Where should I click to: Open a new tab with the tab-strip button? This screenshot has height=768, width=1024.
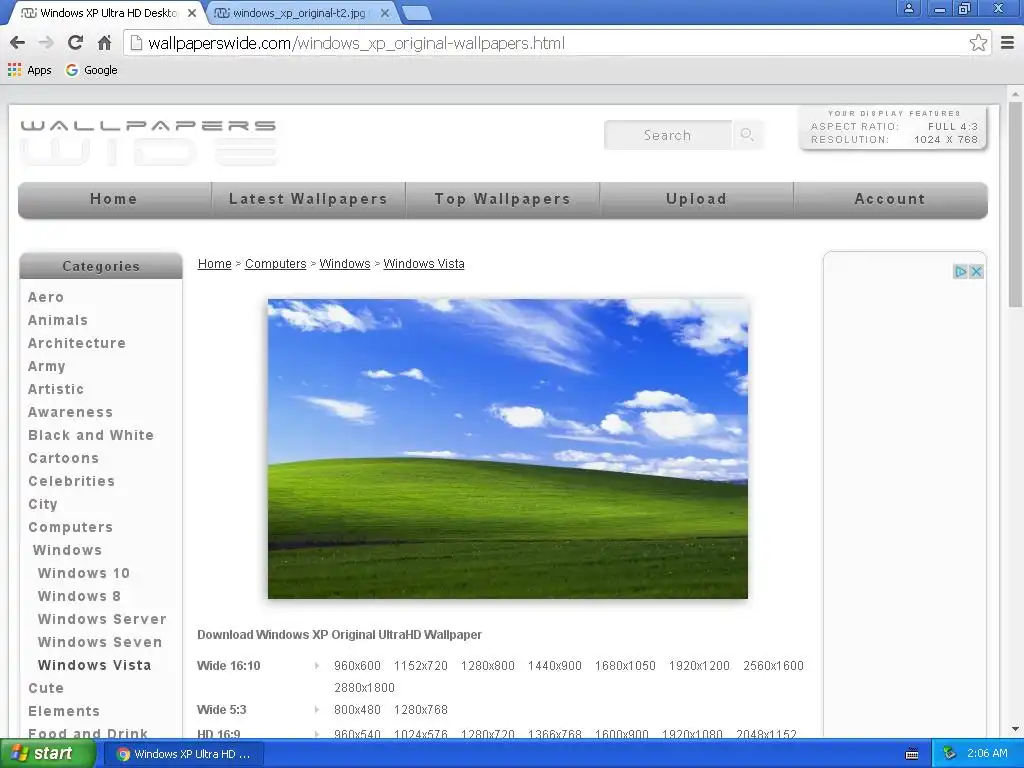tap(416, 13)
